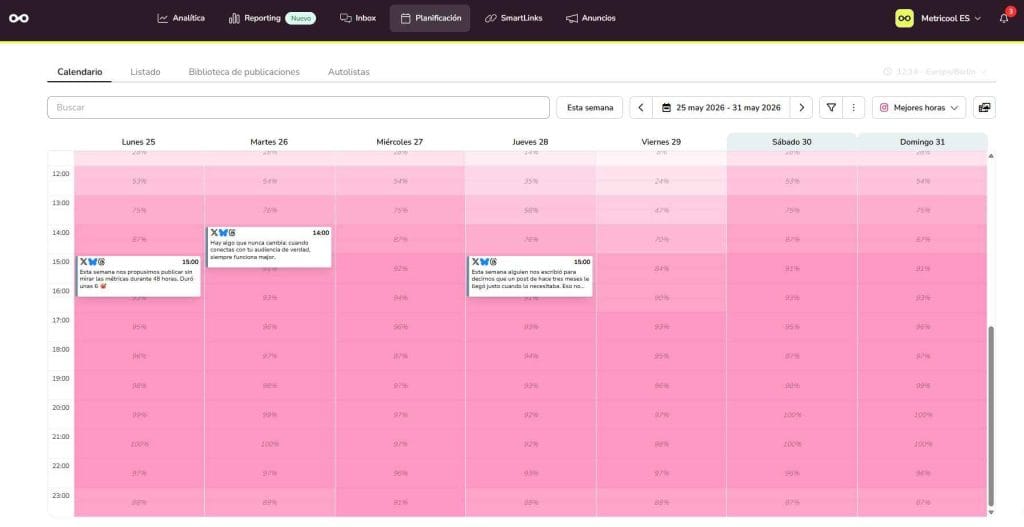Select the Domingo 31 slot at 23:00
1024x527 pixels.
click(x=922, y=502)
